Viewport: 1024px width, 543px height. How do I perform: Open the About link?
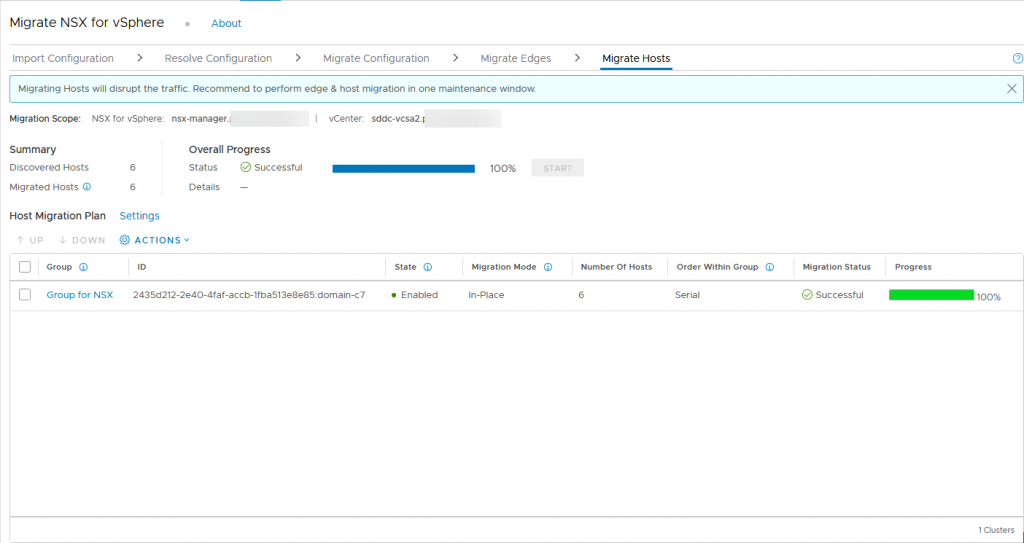pyautogui.click(x=226, y=23)
